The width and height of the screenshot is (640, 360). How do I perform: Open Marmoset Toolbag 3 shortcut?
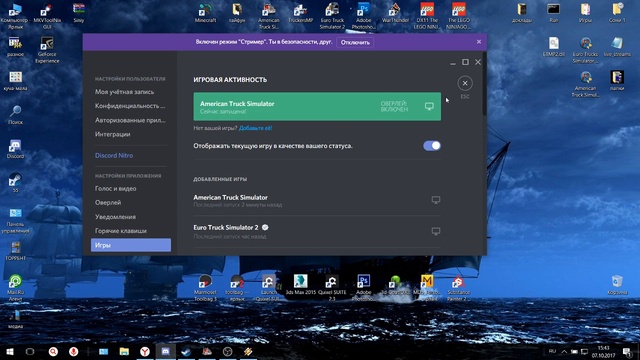coord(205,288)
